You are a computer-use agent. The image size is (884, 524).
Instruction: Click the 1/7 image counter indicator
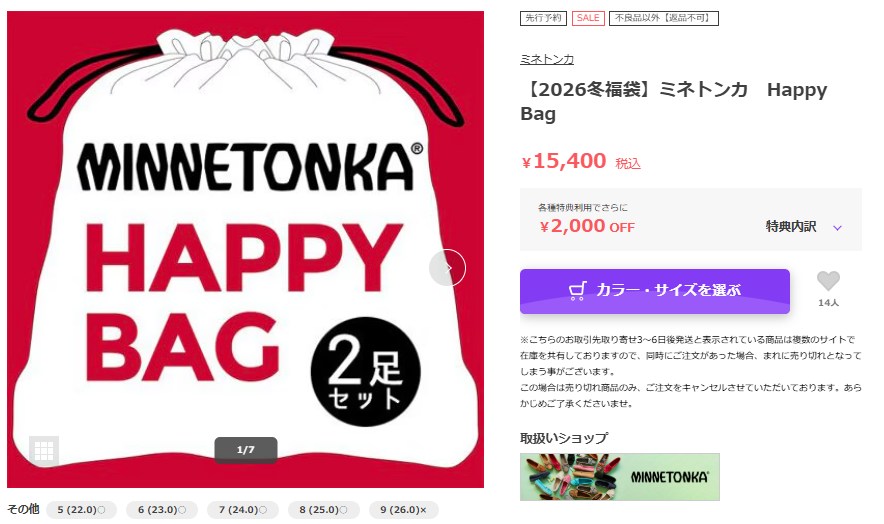(246, 450)
